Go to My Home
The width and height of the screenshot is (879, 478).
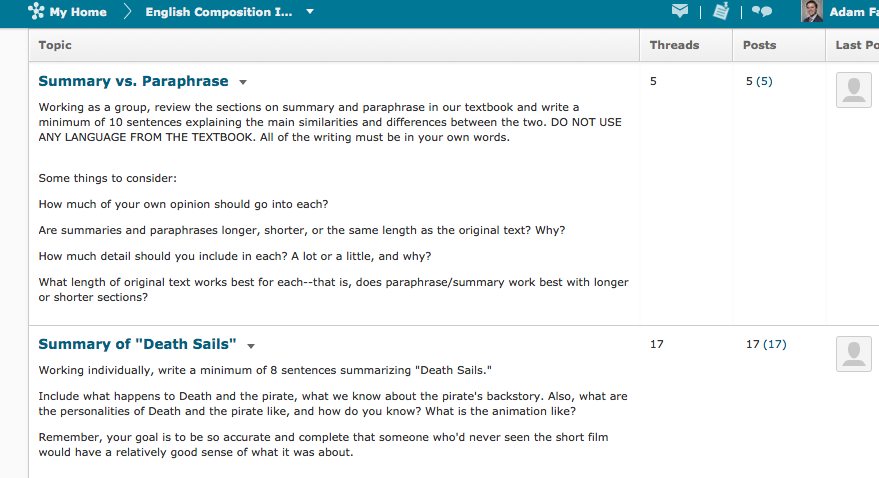(78, 12)
